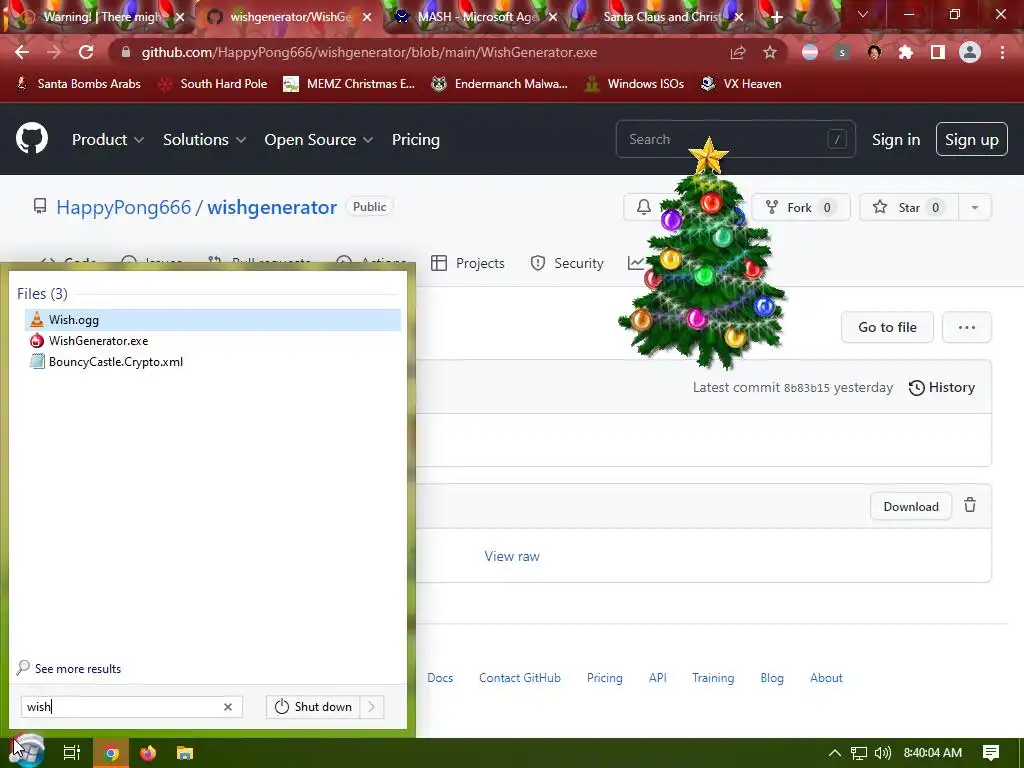This screenshot has width=1024, height=768.
Task: Open the South Hard Pole bookmark
Action: 213,84
